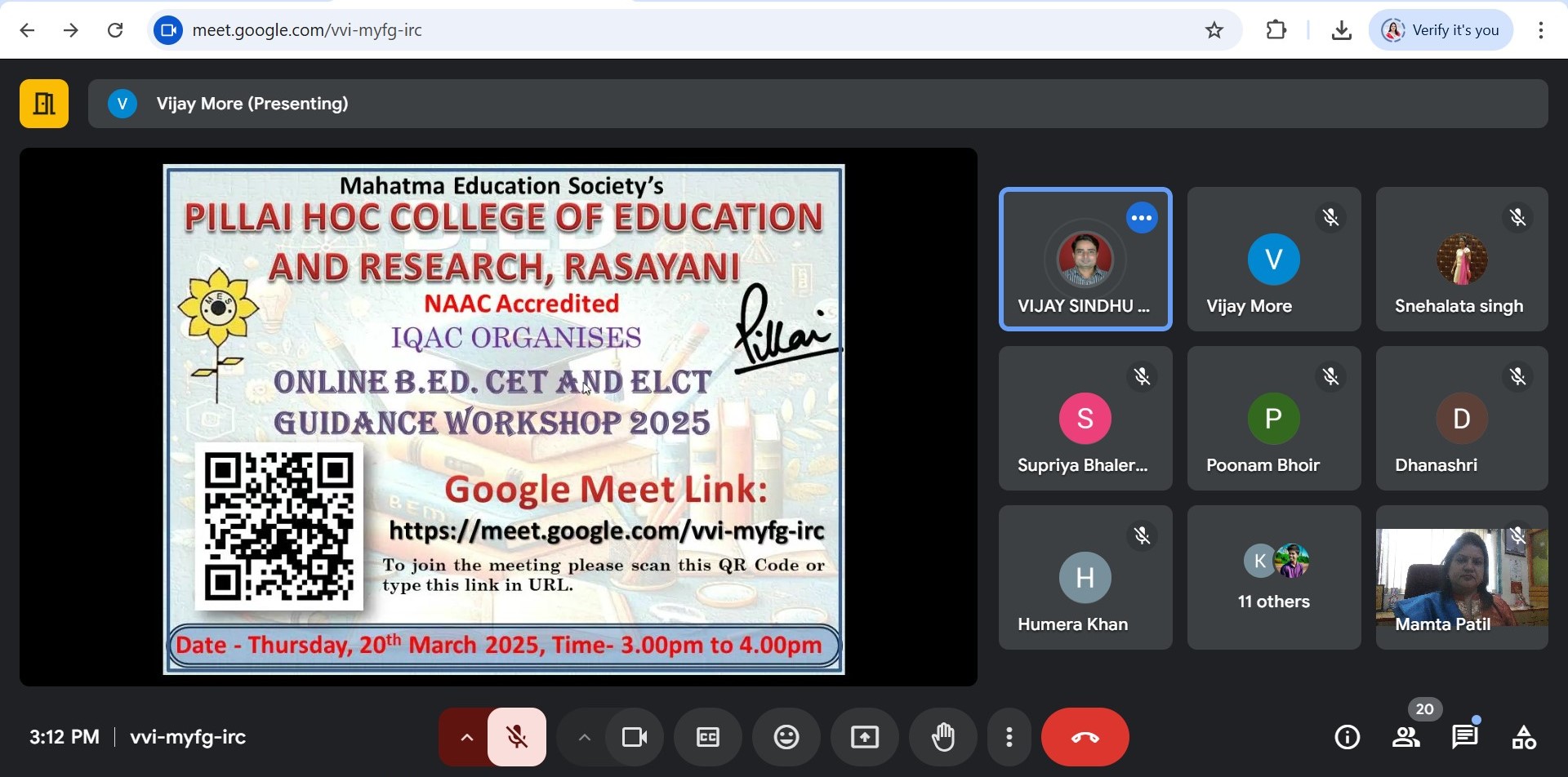1568x777 pixels.
Task: Bookmark this page with the star icon
Action: (1215, 31)
